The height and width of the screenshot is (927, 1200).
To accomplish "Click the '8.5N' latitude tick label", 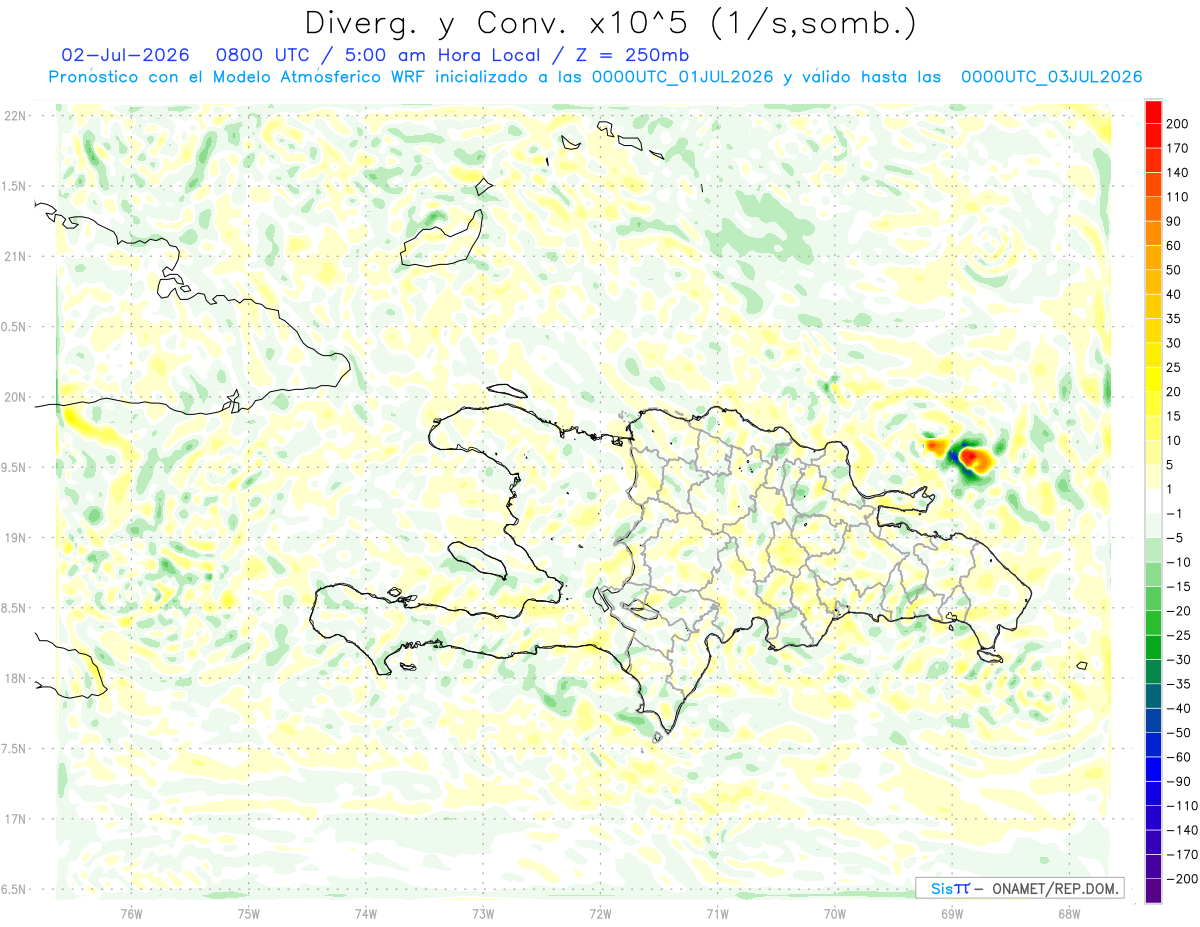I will [x=14, y=608].
